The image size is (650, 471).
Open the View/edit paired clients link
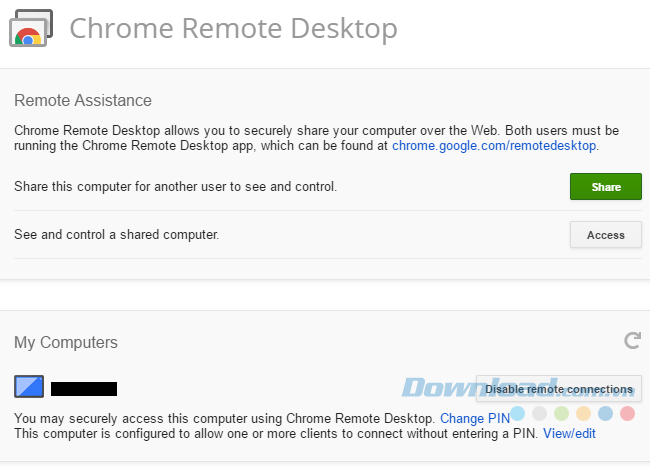coord(569,434)
